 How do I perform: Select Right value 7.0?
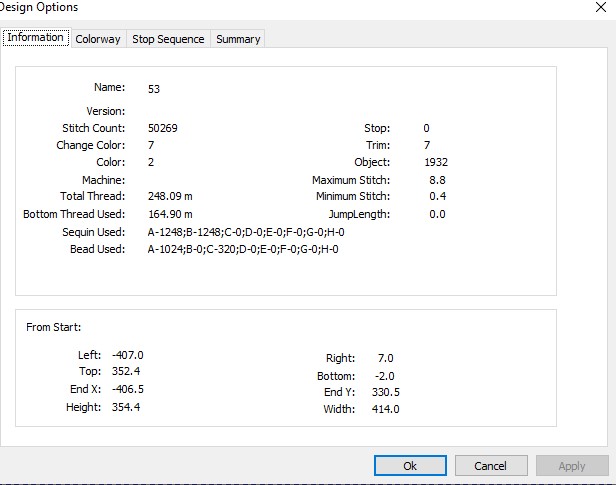coord(385,358)
